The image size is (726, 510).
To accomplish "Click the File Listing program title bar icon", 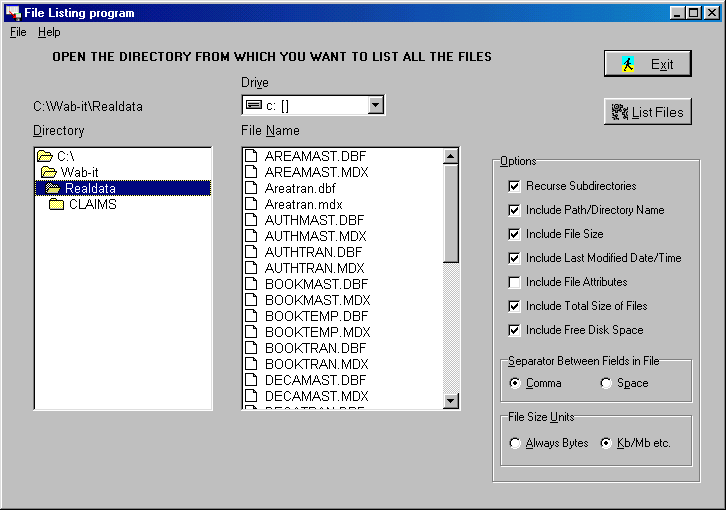I will (13, 13).
